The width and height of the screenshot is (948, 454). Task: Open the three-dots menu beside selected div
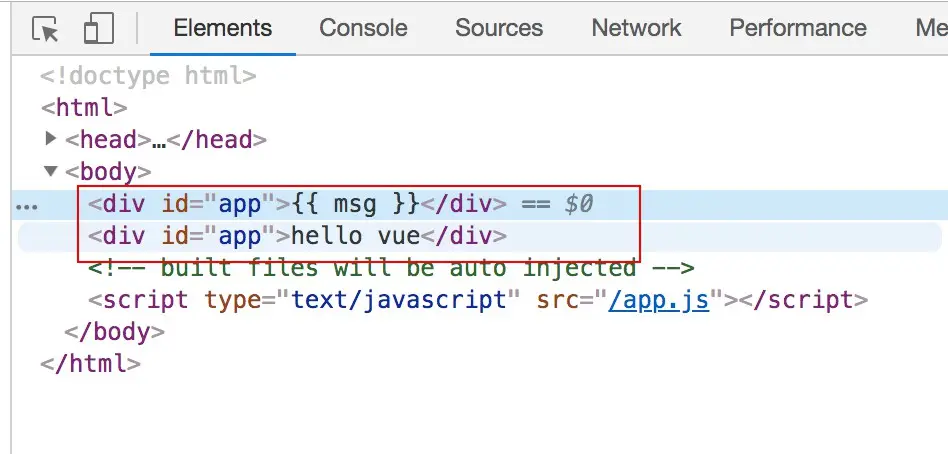tap(27, 207)
